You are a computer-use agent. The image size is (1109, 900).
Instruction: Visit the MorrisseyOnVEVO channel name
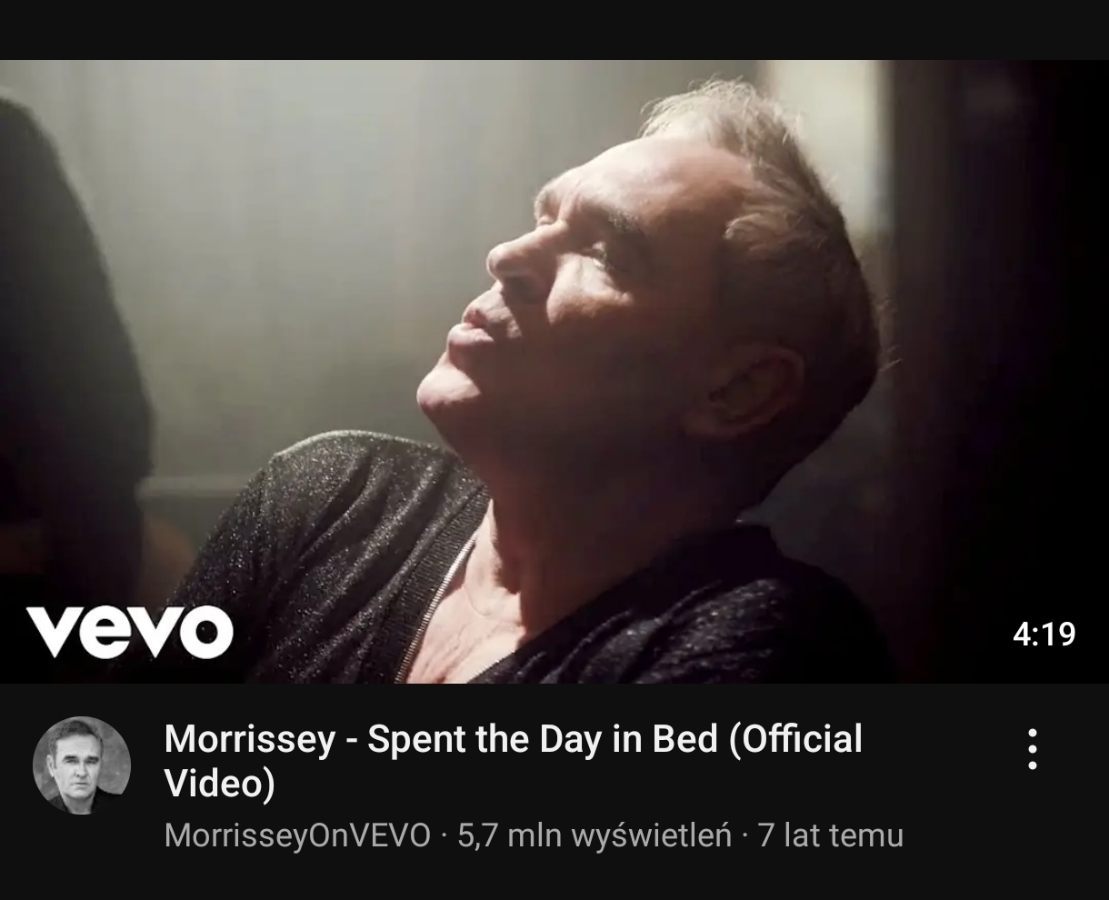pyautogui.click(x=297, y=836)
